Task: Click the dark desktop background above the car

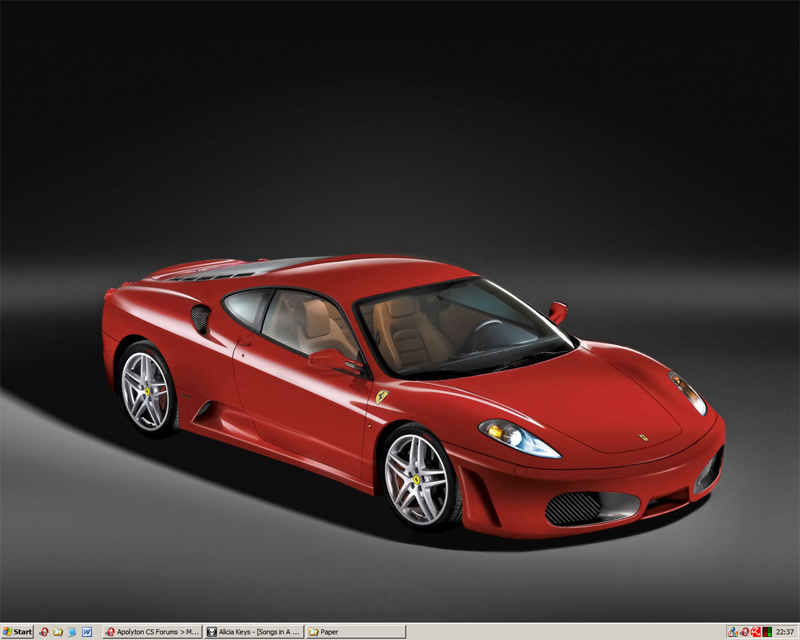Action: pos(400,120)
